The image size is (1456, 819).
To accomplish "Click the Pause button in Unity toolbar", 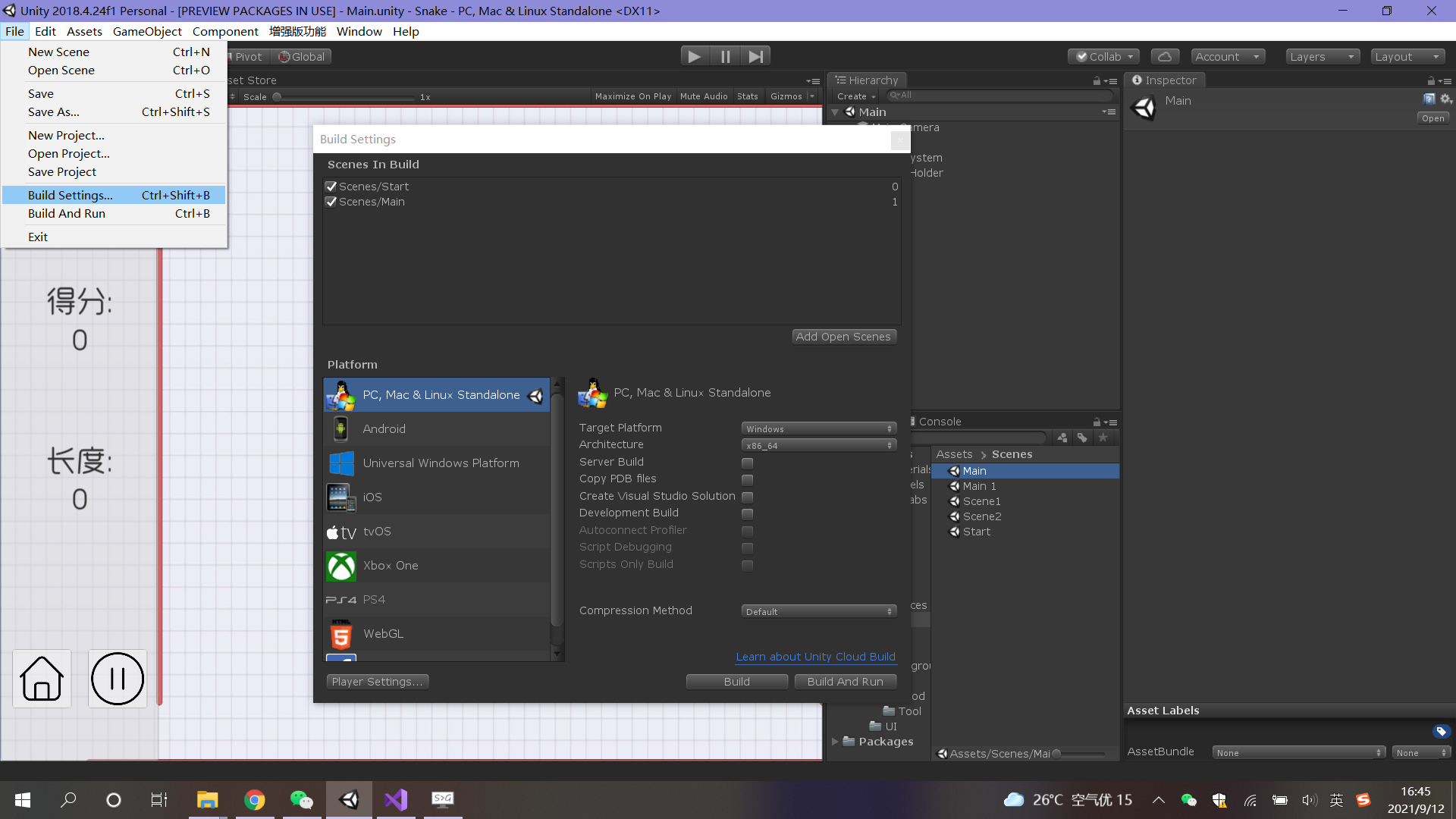I will coord(725,56).
